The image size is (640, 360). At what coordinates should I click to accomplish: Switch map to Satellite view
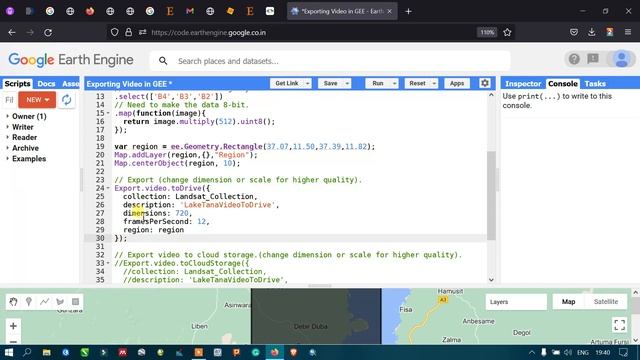coord(606,302)
